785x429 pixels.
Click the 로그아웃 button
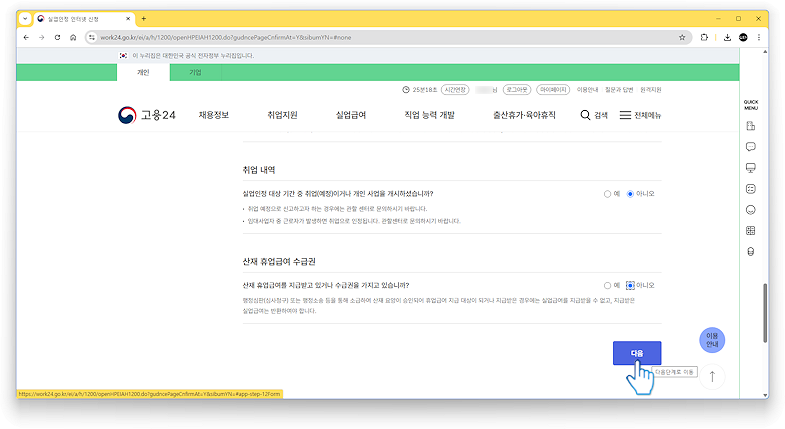517,90
